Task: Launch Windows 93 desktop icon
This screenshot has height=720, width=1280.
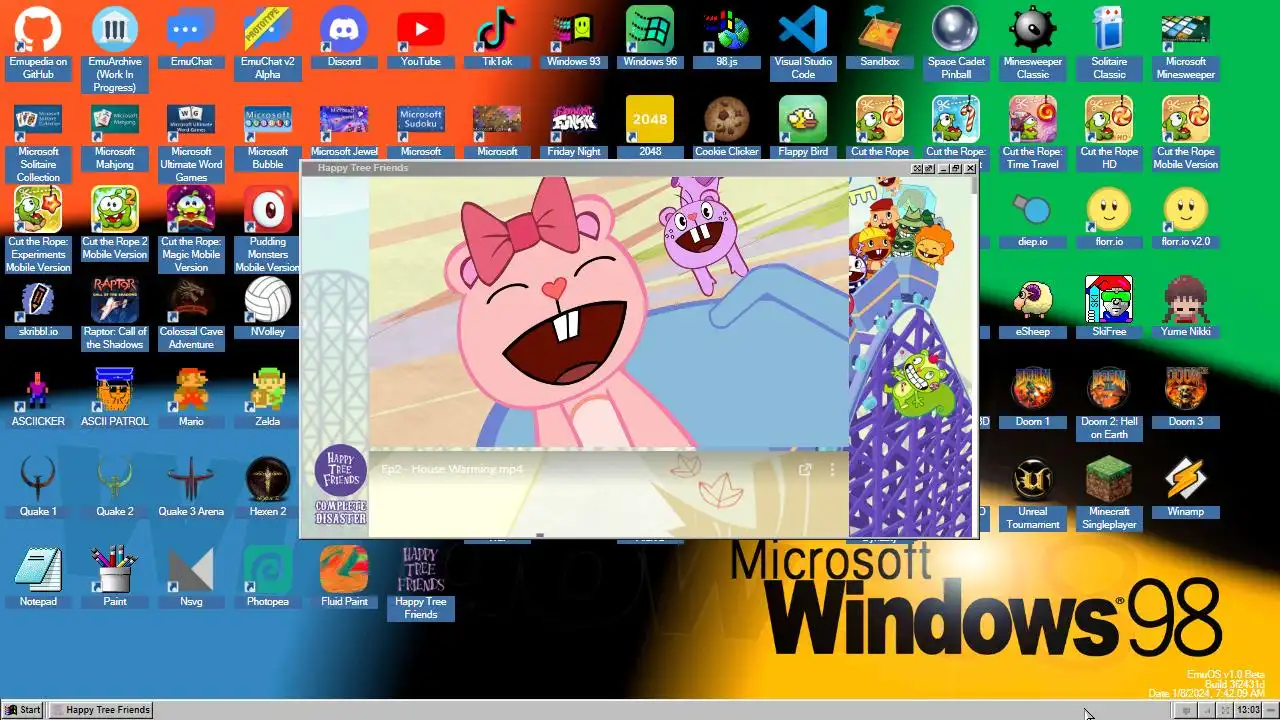Action: pos(574,37)
